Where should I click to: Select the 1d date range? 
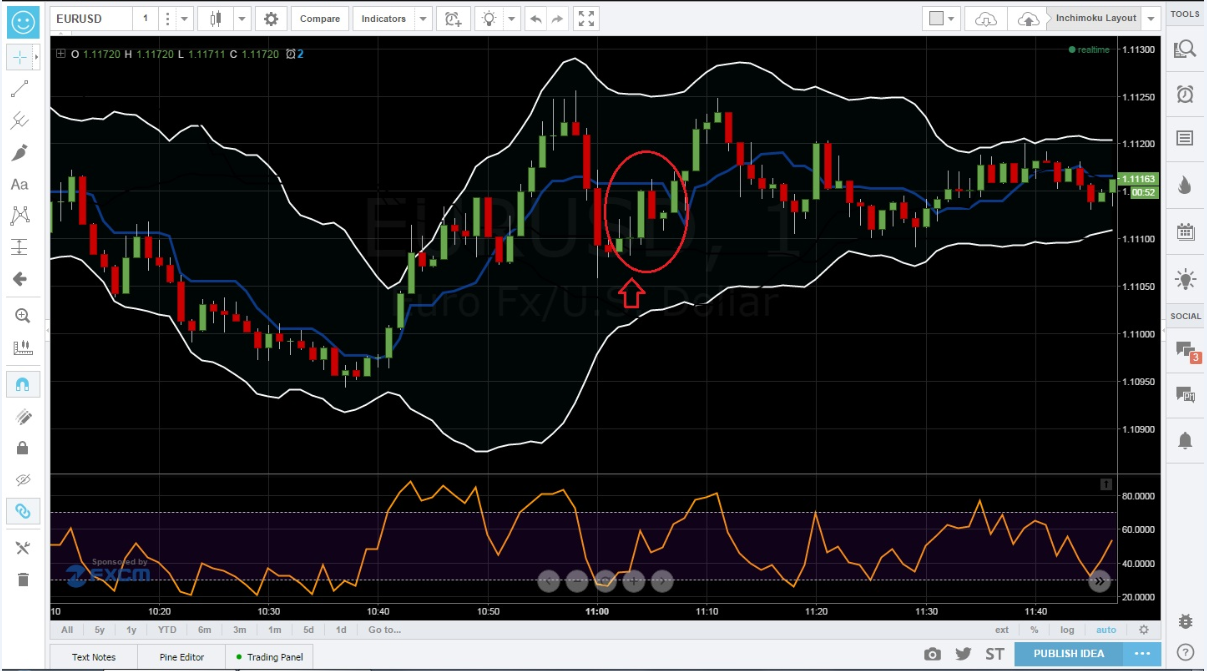point(341,630)
